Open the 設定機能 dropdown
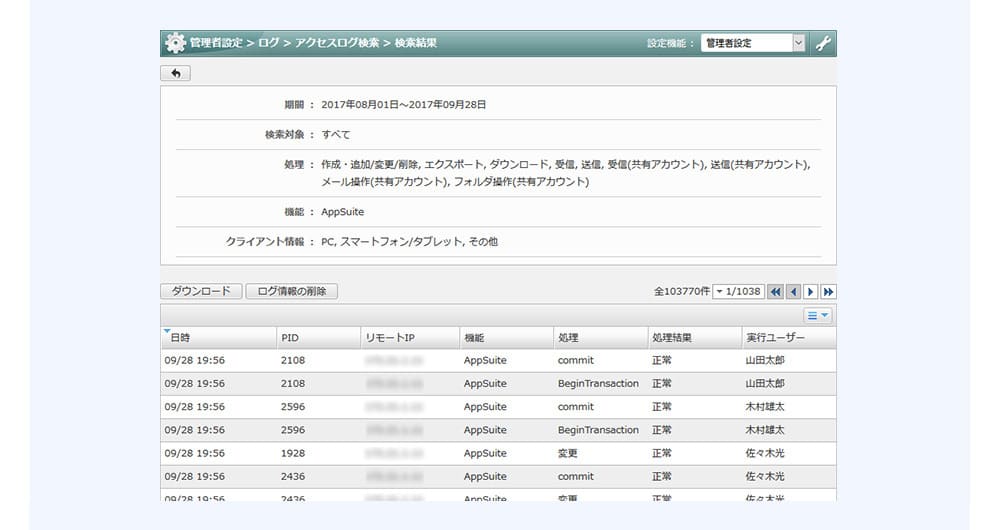The width and height of the screenshot is (1000, 530). tap(752, 43)
